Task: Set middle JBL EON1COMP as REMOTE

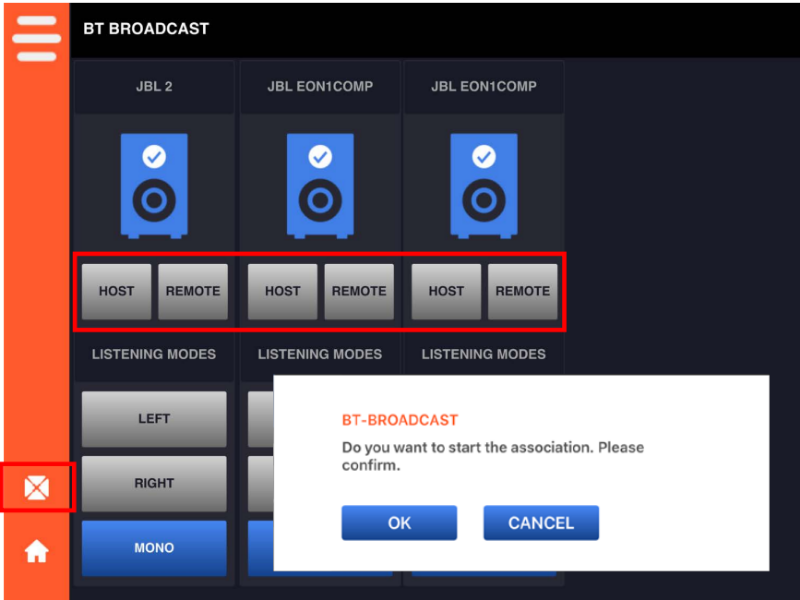Action: [x=359, y=291]
